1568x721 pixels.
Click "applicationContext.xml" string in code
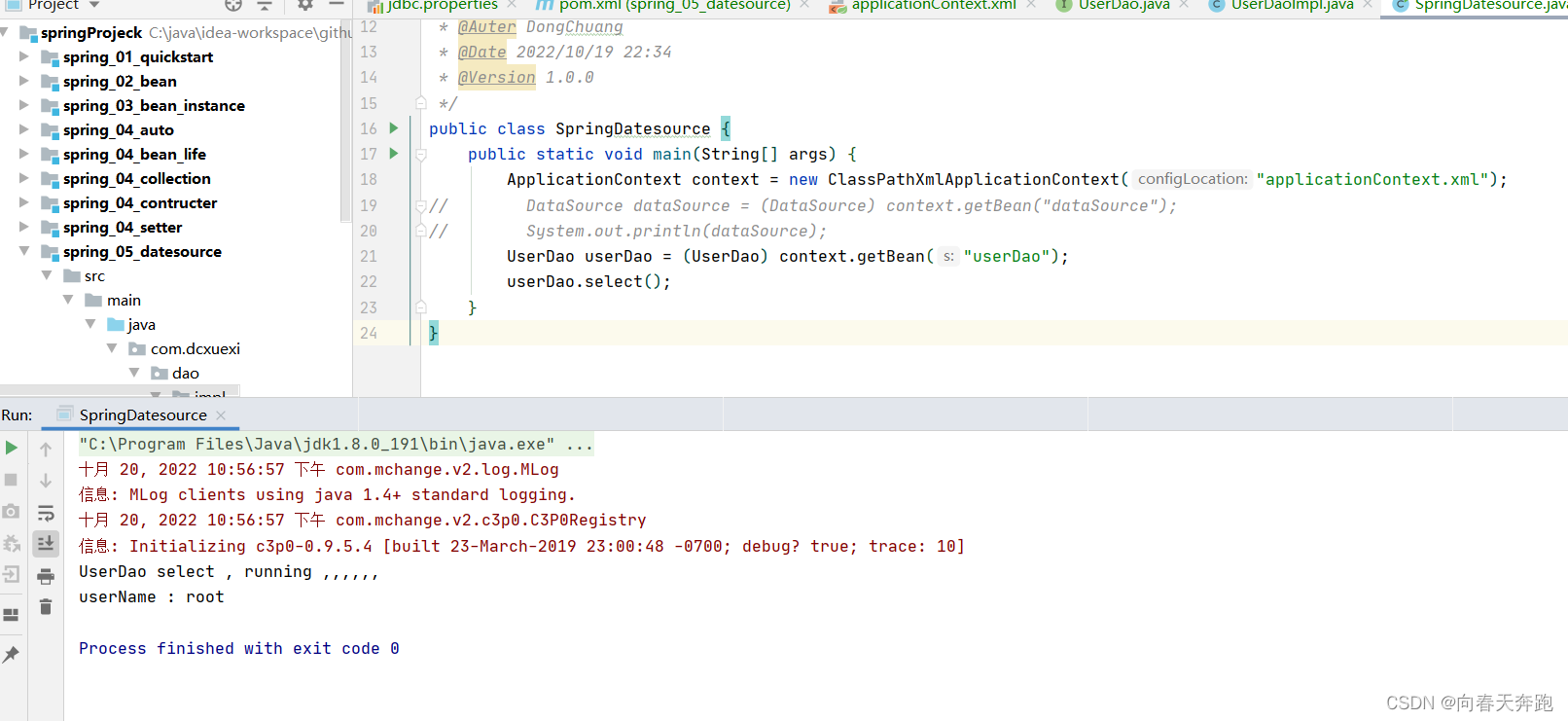[x=1372, y=179]
